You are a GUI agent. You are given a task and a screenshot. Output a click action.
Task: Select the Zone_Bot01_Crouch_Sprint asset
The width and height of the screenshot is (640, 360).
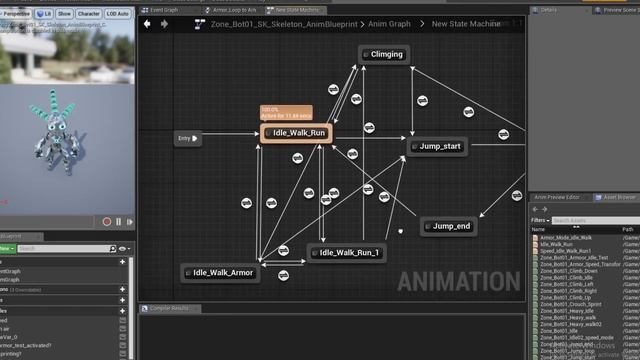pyautogui.click(x=571, y=304)
